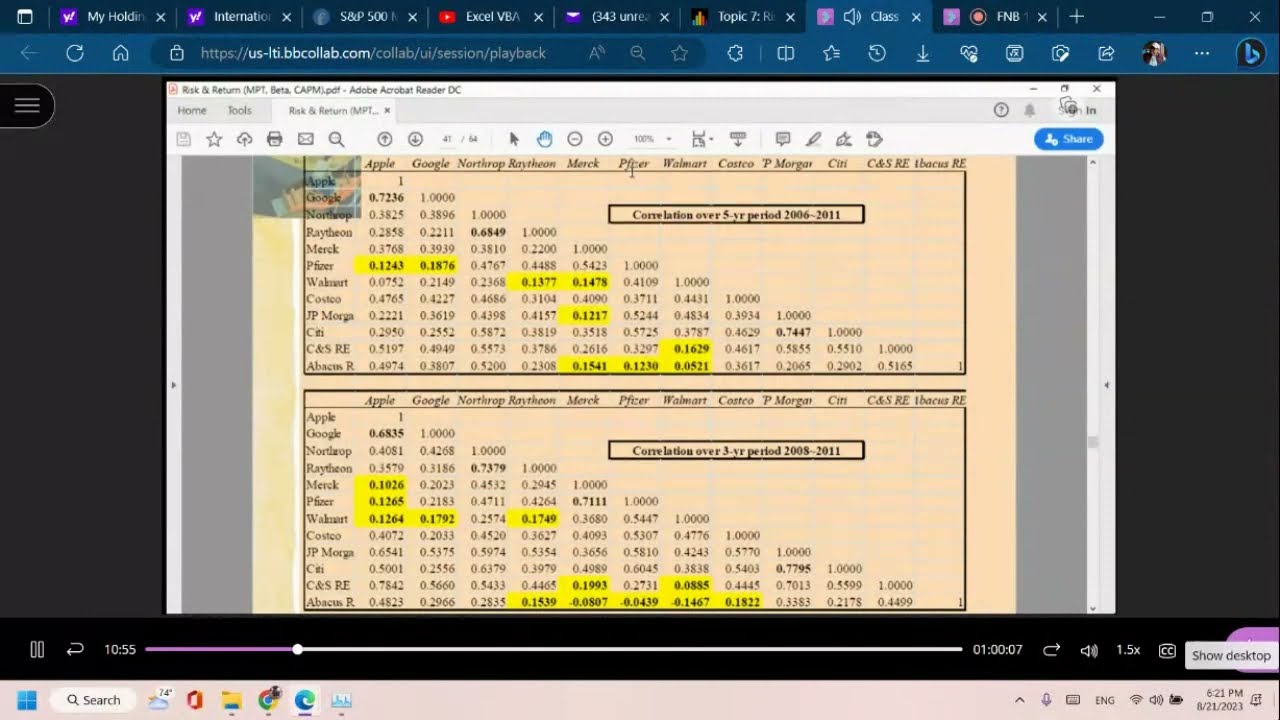This screenshot has height=720, width=1280.
Task: Go to the browser home page
Action: (x=121, y=54)
